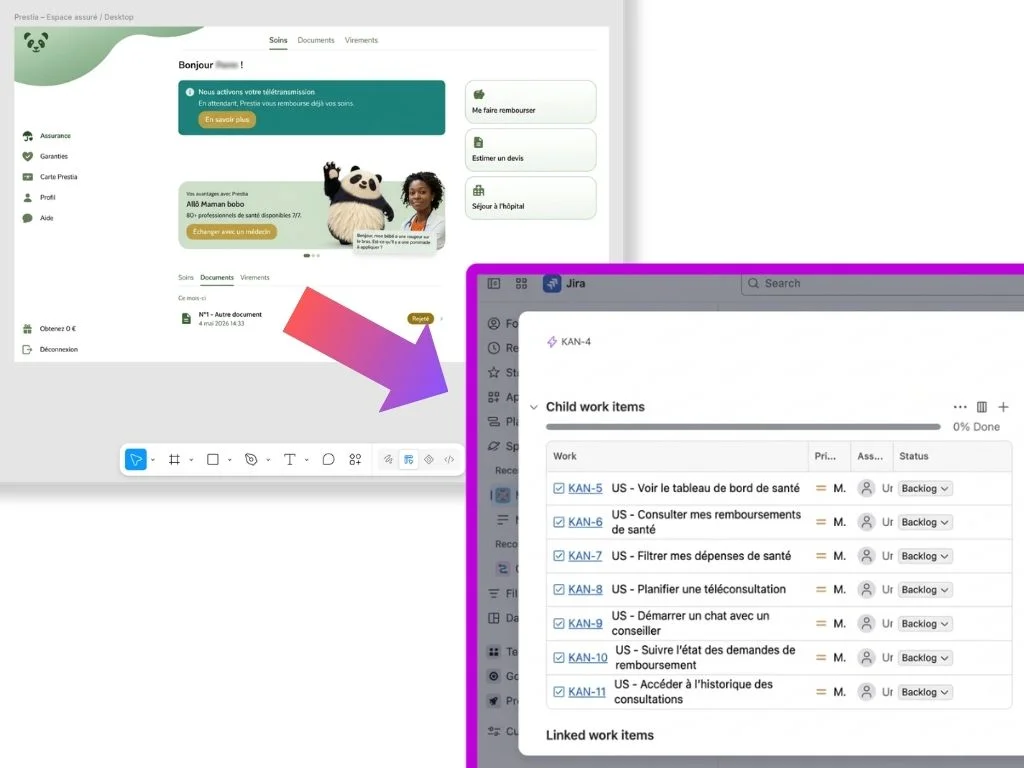The width and height of the screenshot is (1024, 768).
Task: Collapse the Child work items section
Action: coord(534,408)
